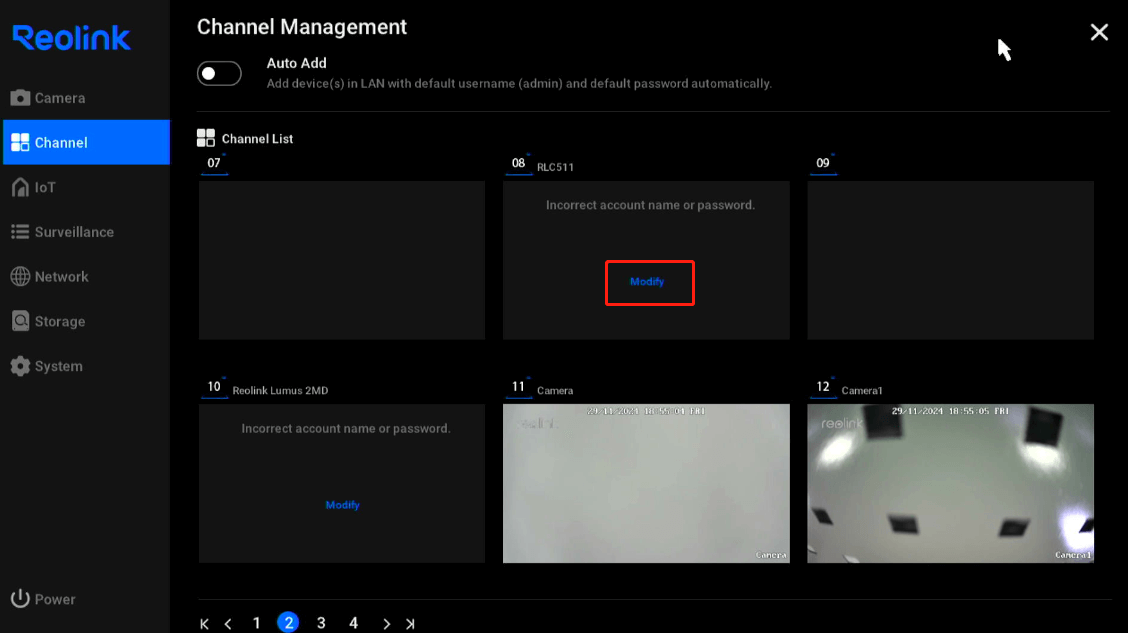Open channel 12 Camera1 preview
The image size is (1128, 633).
(950, 483)
